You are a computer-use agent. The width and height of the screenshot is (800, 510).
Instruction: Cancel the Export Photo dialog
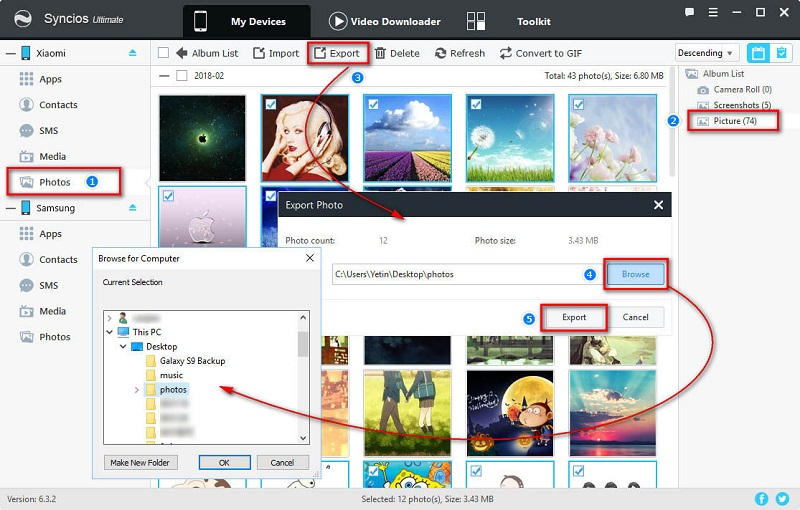(x=635, y=317)
